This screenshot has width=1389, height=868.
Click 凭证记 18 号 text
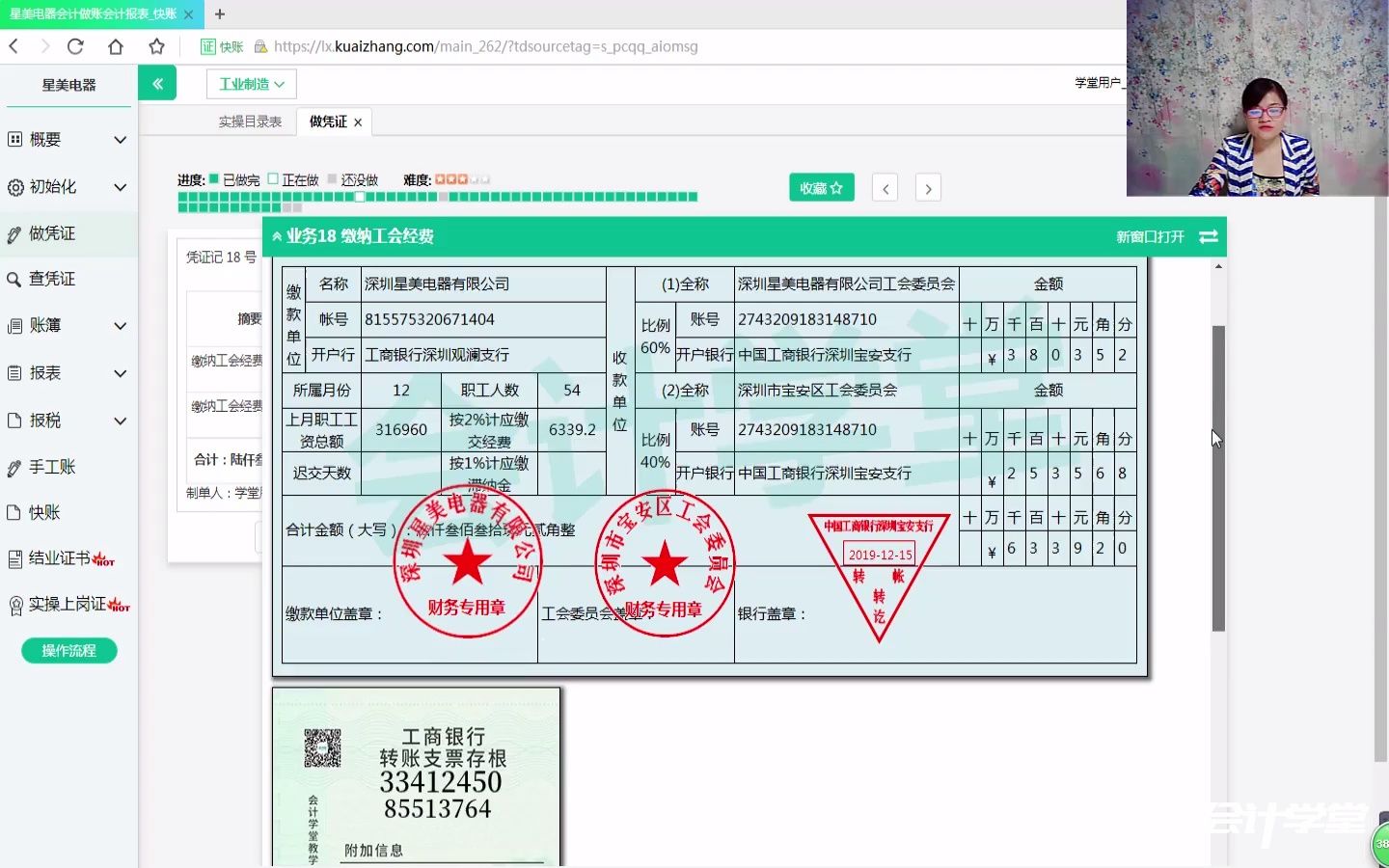coord(222,258)
